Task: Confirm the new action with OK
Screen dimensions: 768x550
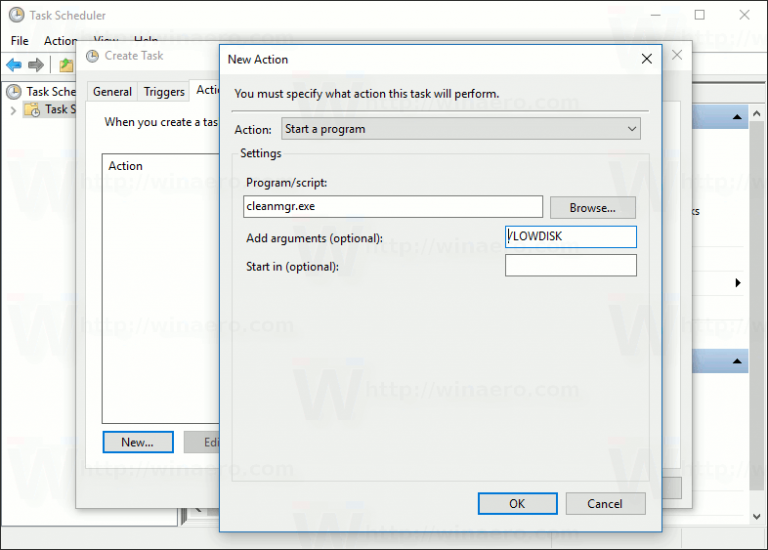Action: [x=517, y=503]
